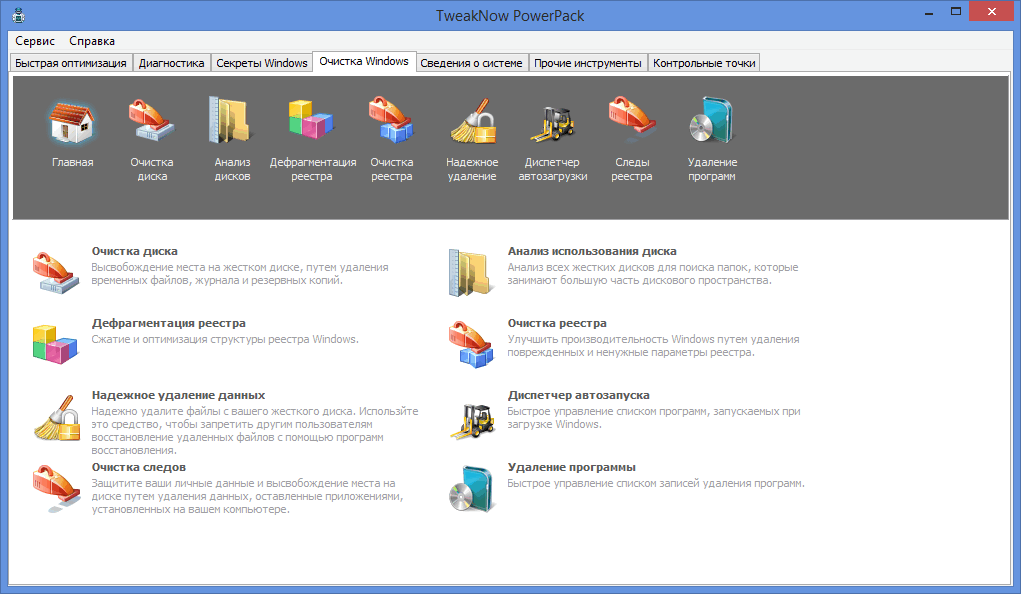Open the Сервис menu
Image resolution: width=1021 pixels, height=594 pixels.
[x=35, y=41]
